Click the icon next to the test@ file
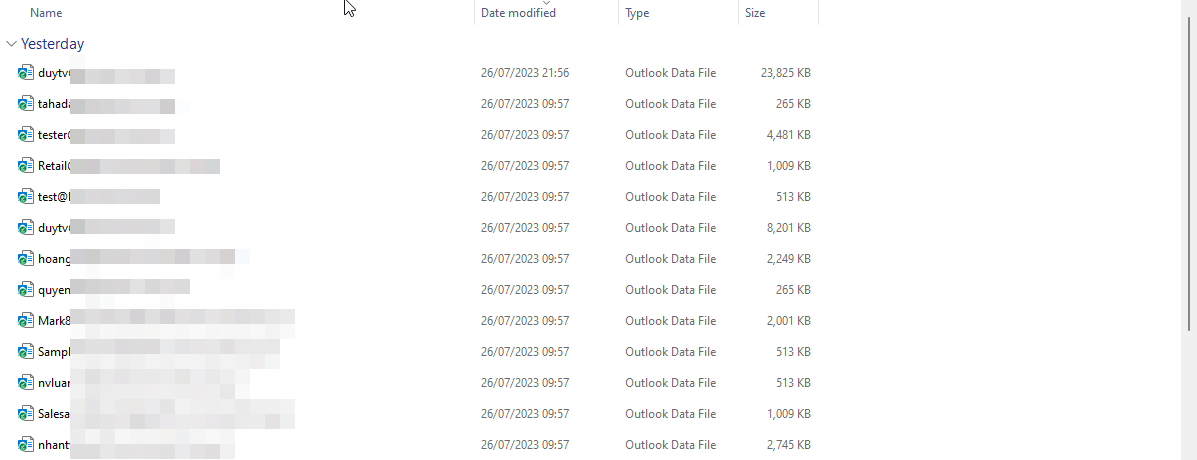 click(x=26, y=197)
